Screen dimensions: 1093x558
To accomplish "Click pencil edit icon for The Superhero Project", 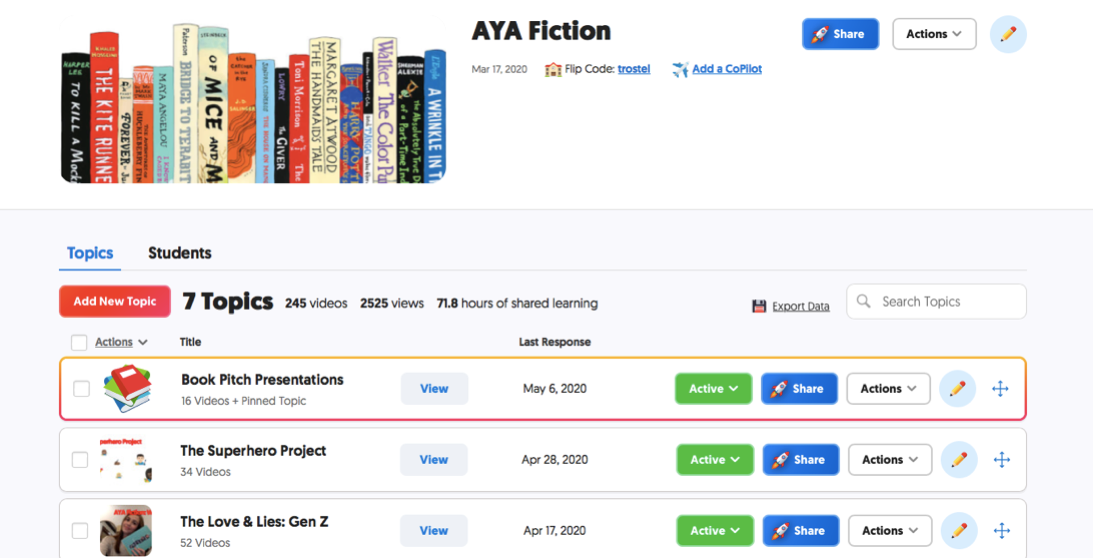I will [x=959, y=460].
